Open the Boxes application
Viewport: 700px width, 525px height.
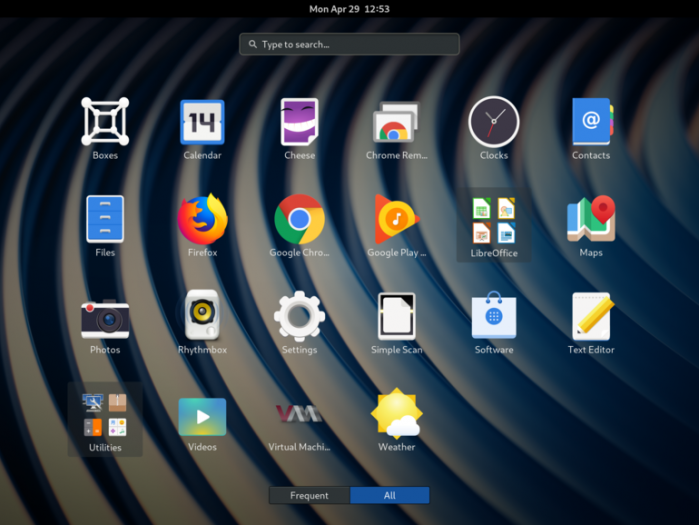pos(105,122)
